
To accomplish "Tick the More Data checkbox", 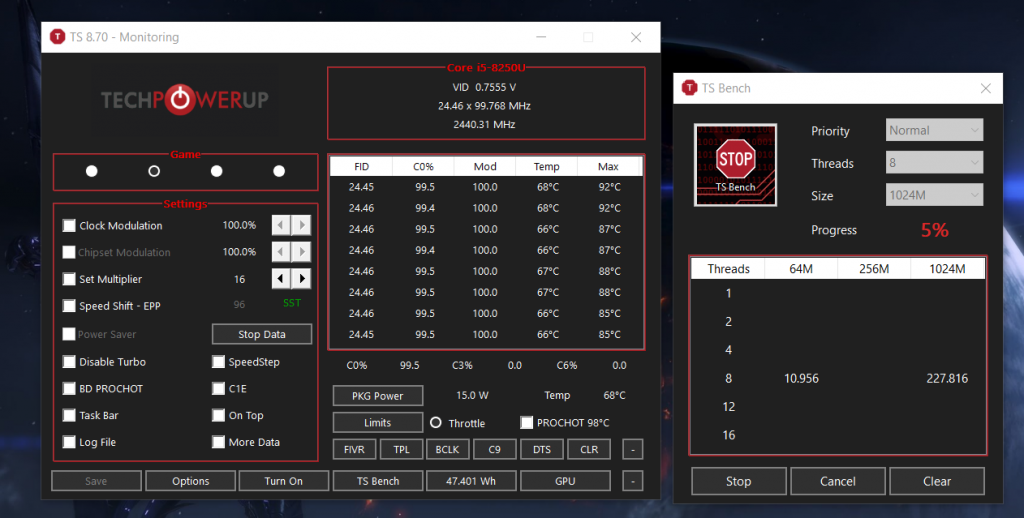I will (x=218, y=442).
